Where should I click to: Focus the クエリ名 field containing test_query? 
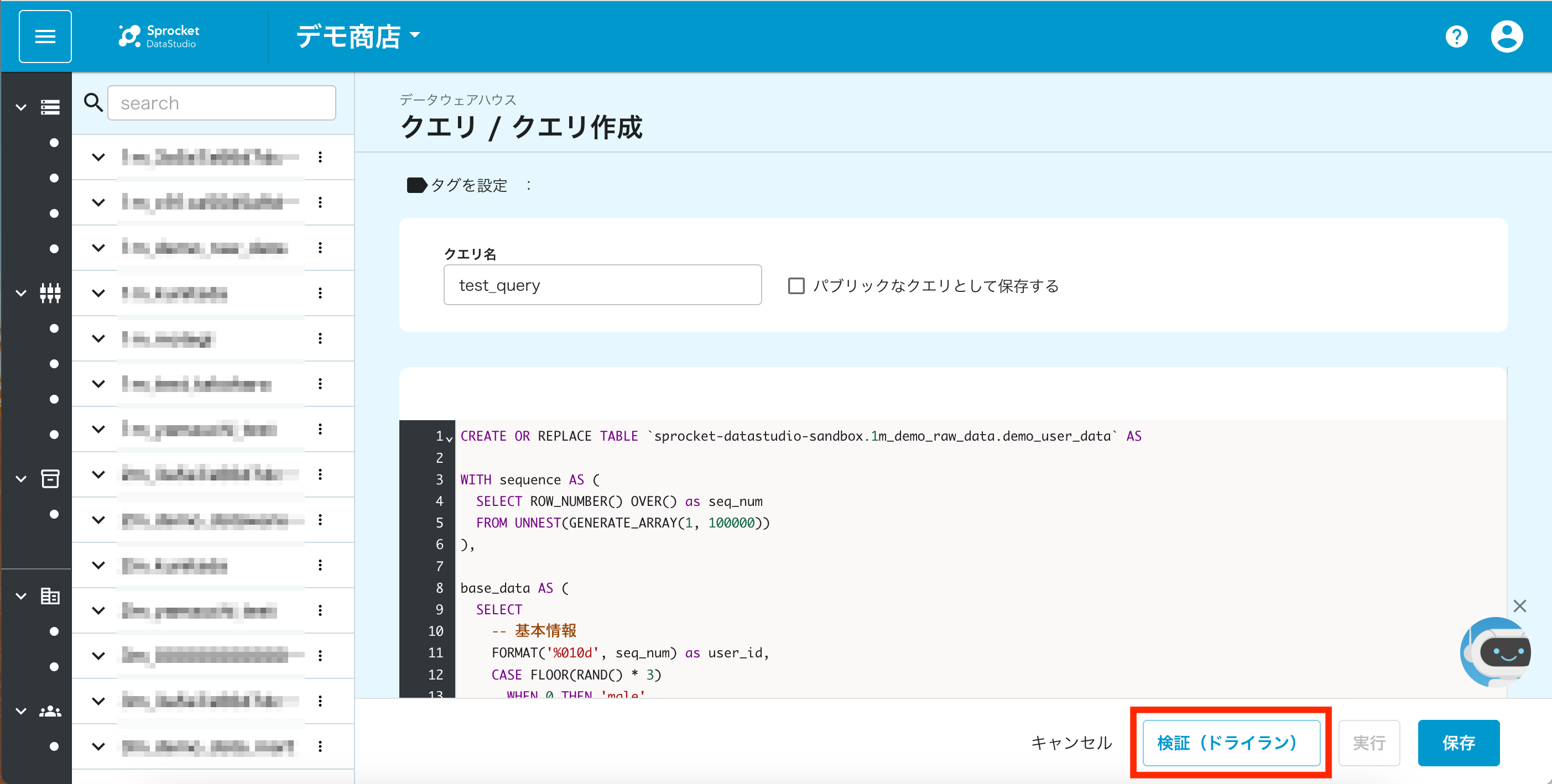coord(602,285)
